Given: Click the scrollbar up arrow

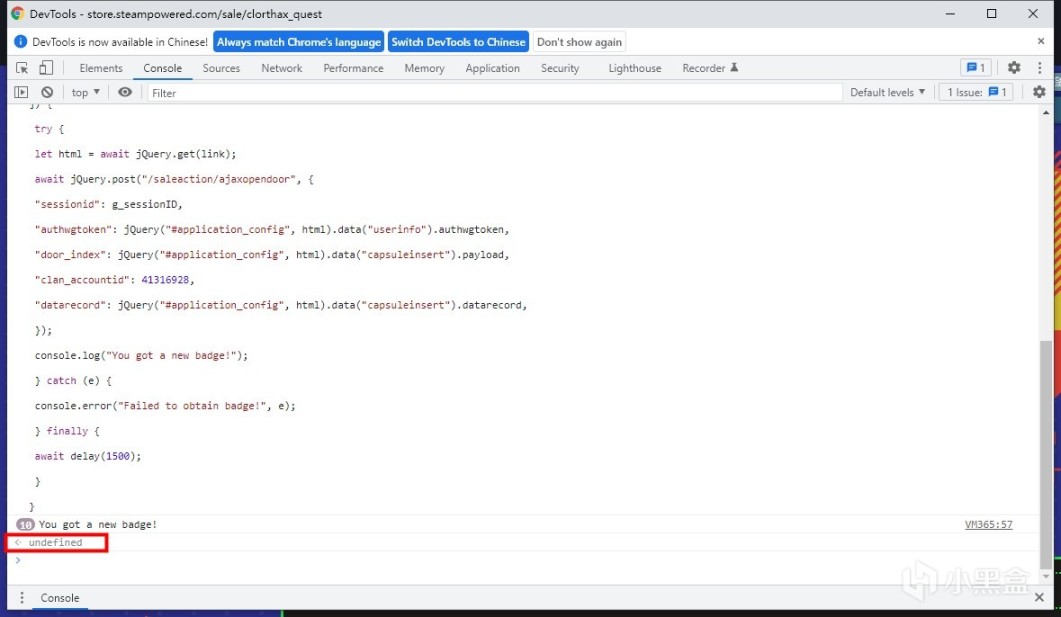Looking at the screenshot, I should 1046,113.
